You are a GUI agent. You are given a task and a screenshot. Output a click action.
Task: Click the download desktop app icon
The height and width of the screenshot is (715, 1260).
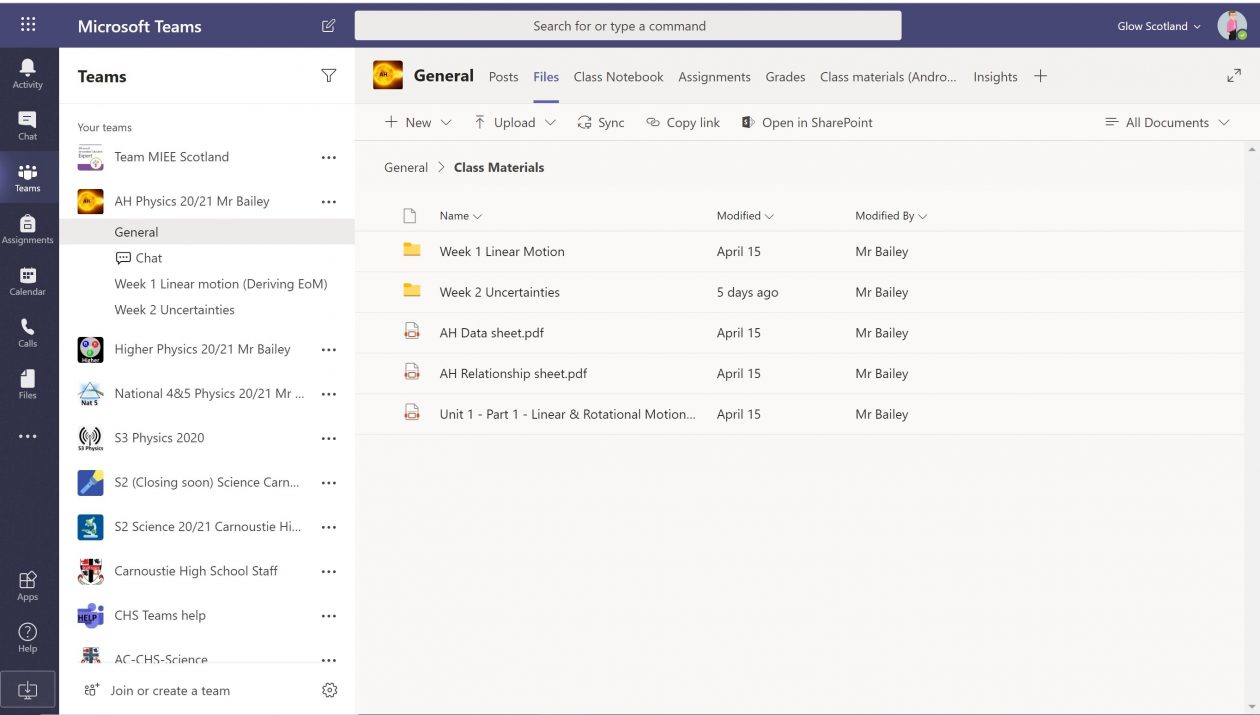[x=28, y=690]
